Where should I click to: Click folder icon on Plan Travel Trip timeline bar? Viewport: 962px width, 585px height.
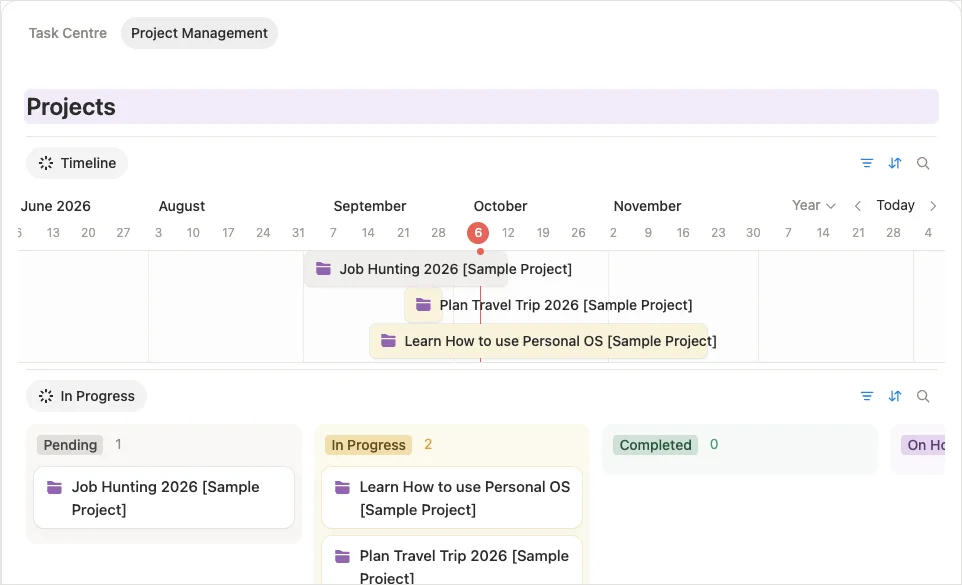pyautogui.click(x=423, y=305)
